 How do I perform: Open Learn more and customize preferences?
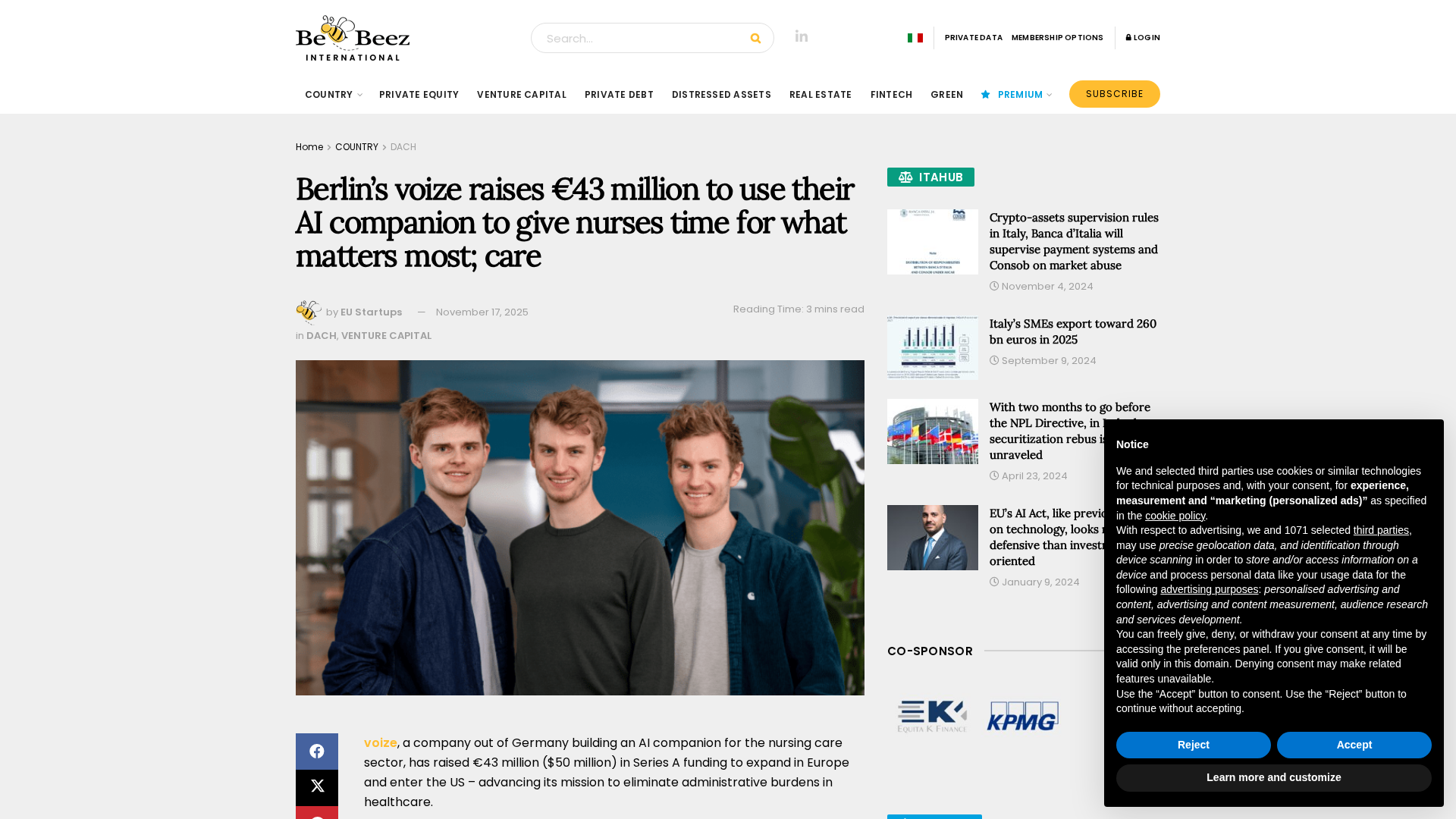pyautogui.click(x=1273, y=777)
